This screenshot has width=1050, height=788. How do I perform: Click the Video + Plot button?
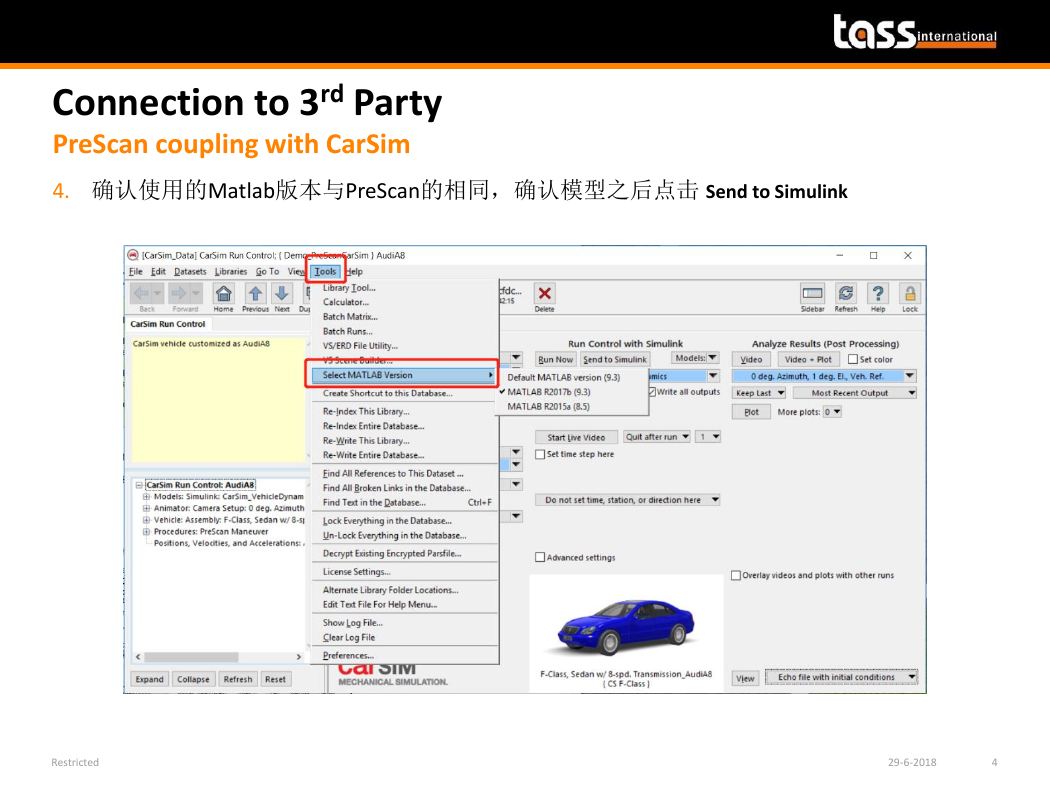click(808, 360)
